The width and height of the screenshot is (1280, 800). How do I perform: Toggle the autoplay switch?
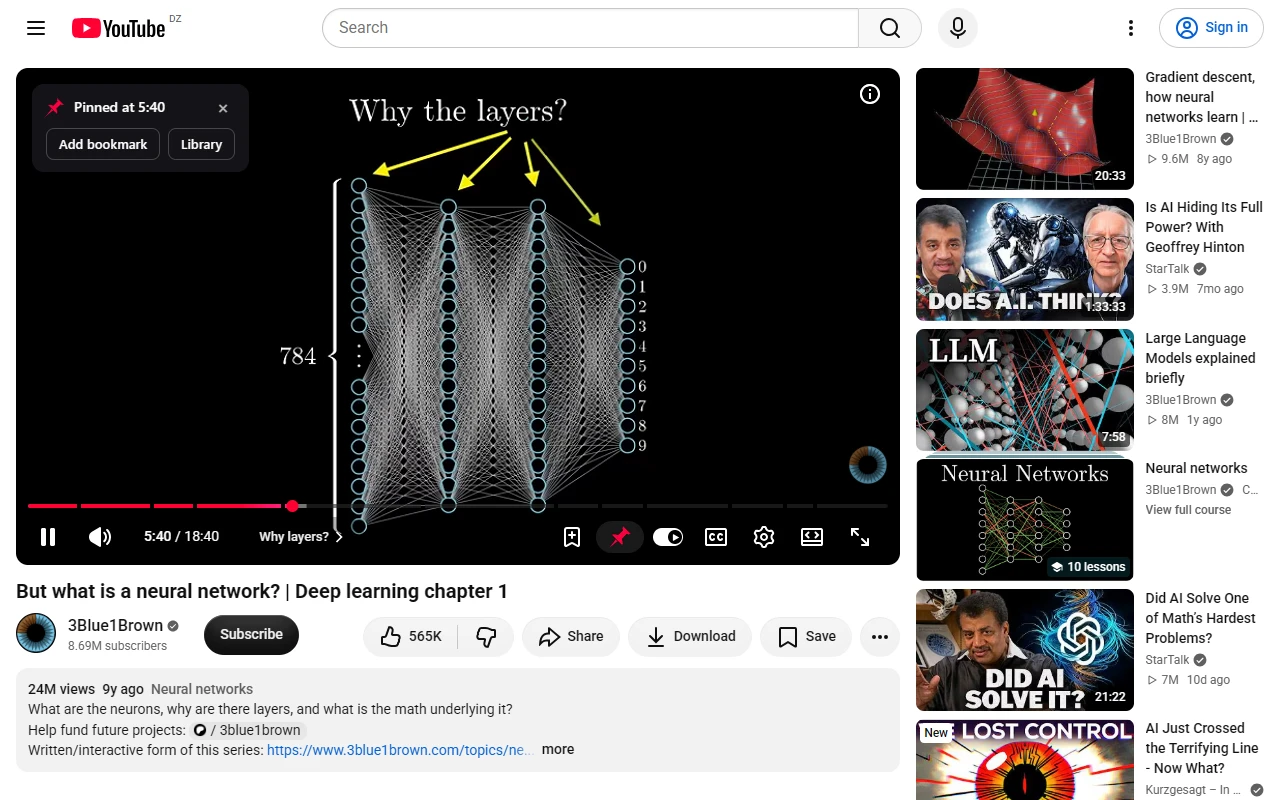tap(668, 537)
